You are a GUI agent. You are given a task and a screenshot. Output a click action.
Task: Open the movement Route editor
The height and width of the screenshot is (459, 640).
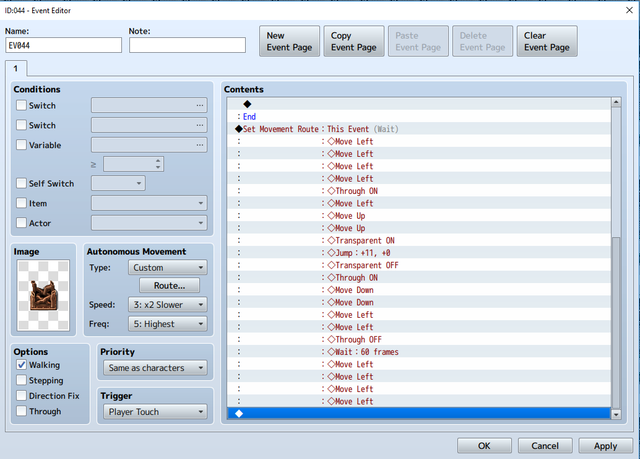pos(169,286)
